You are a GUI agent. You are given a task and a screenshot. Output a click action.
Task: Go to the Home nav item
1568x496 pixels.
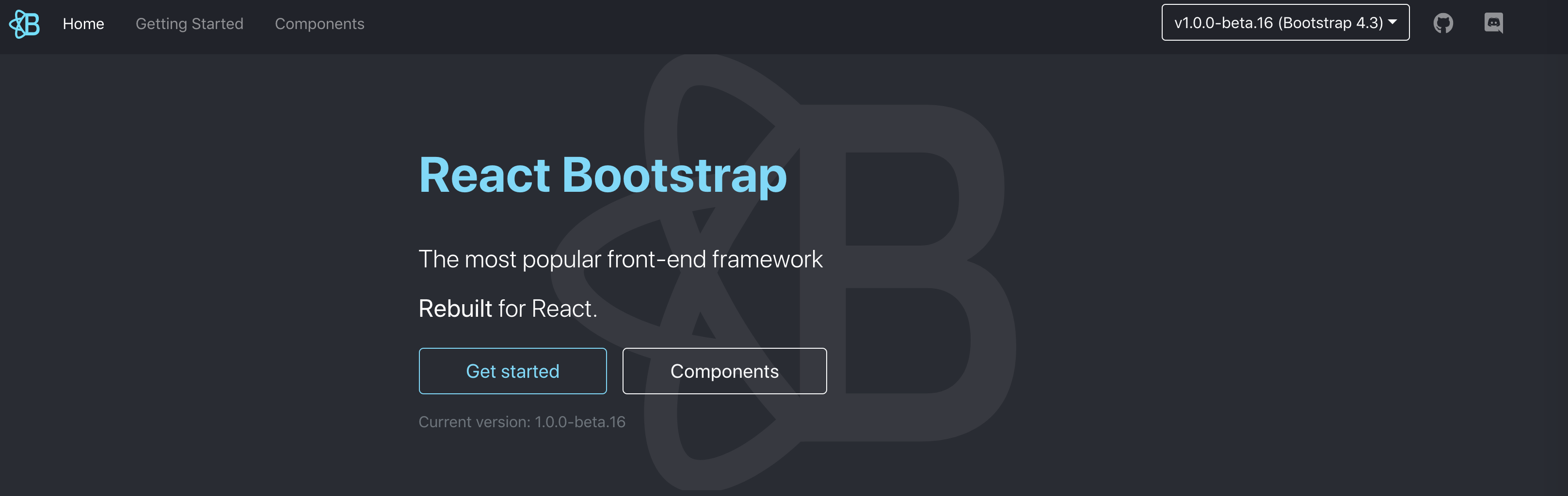[x=83, y=24]
